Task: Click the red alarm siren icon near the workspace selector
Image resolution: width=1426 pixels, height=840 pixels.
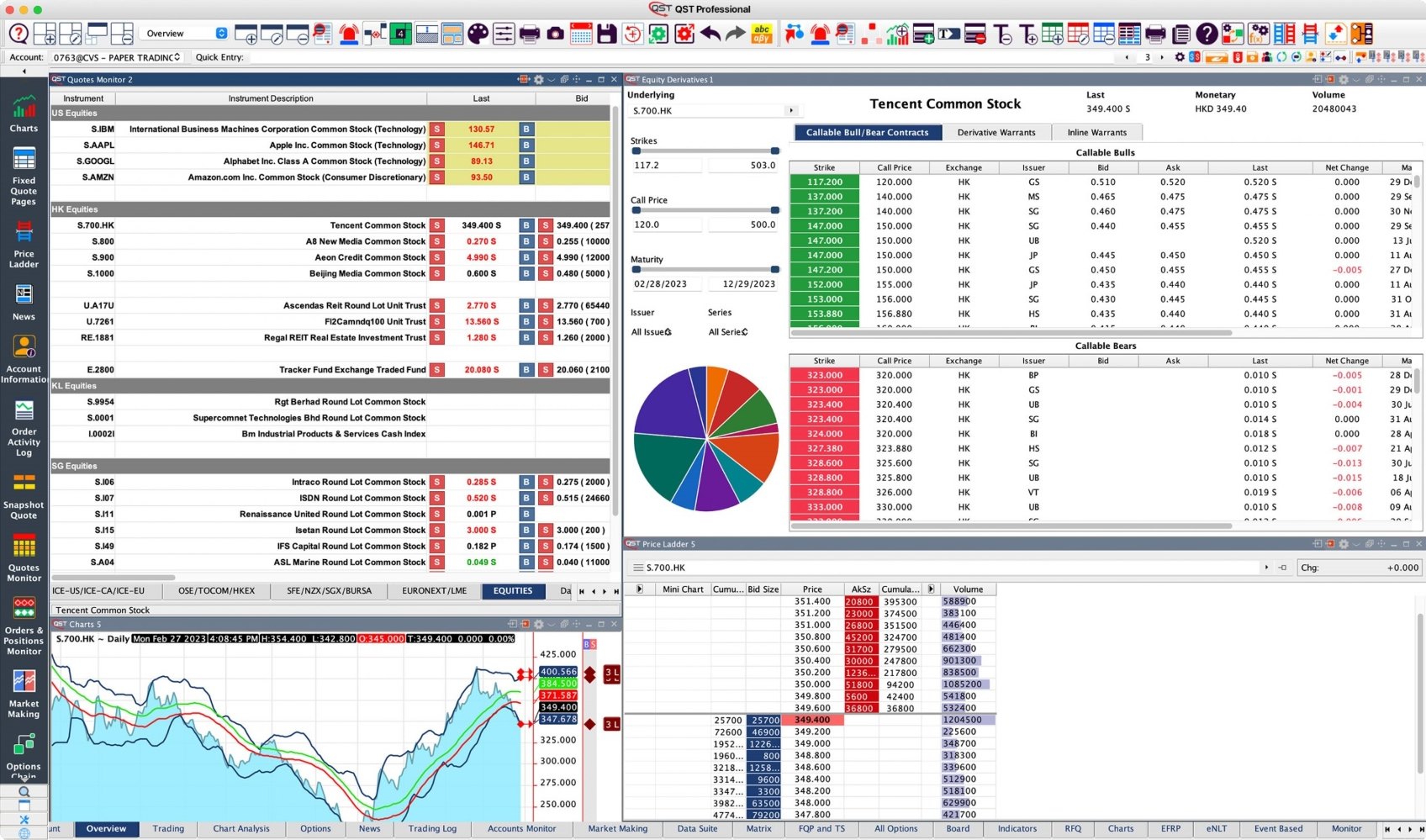Action: (x=349, y=34)
